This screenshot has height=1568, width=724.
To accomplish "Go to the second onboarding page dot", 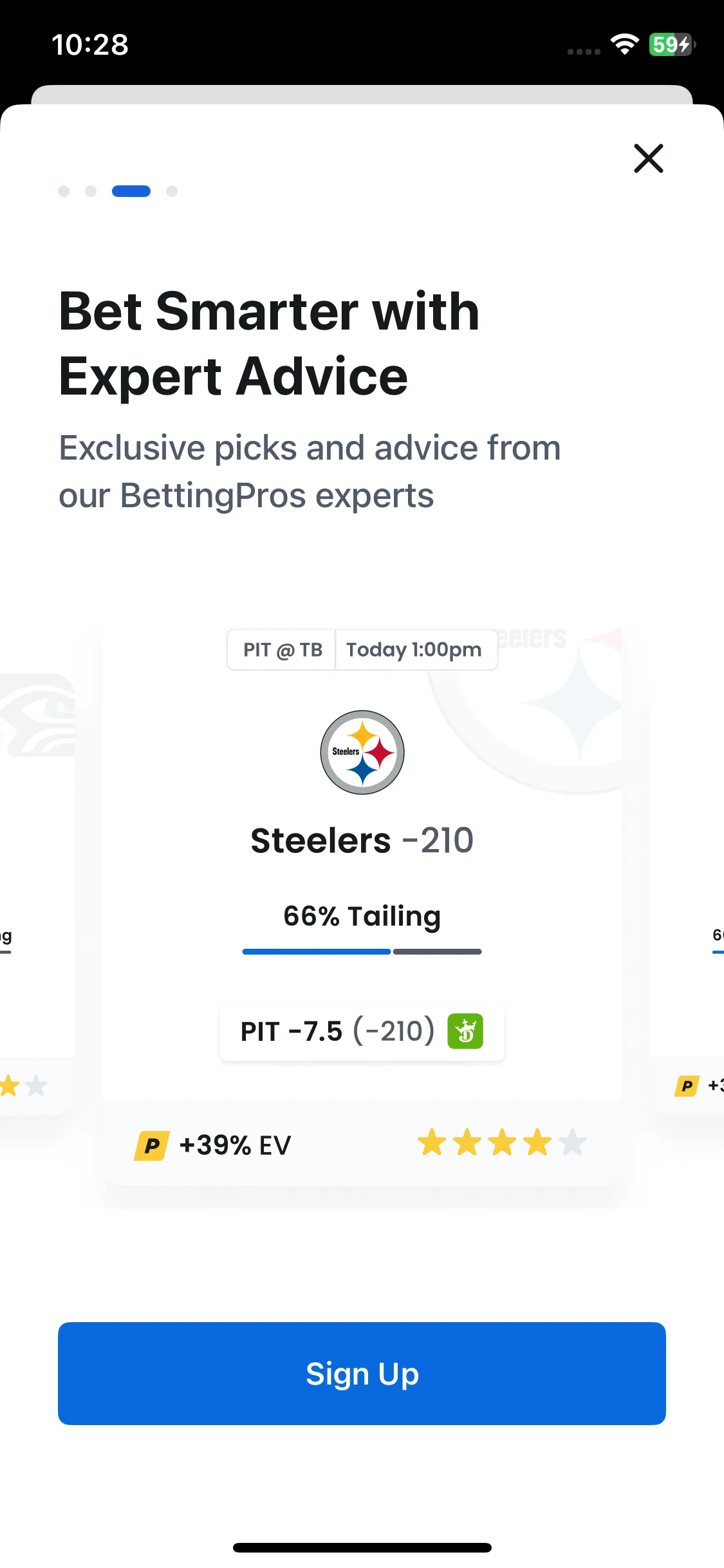I will pos(91,191).
